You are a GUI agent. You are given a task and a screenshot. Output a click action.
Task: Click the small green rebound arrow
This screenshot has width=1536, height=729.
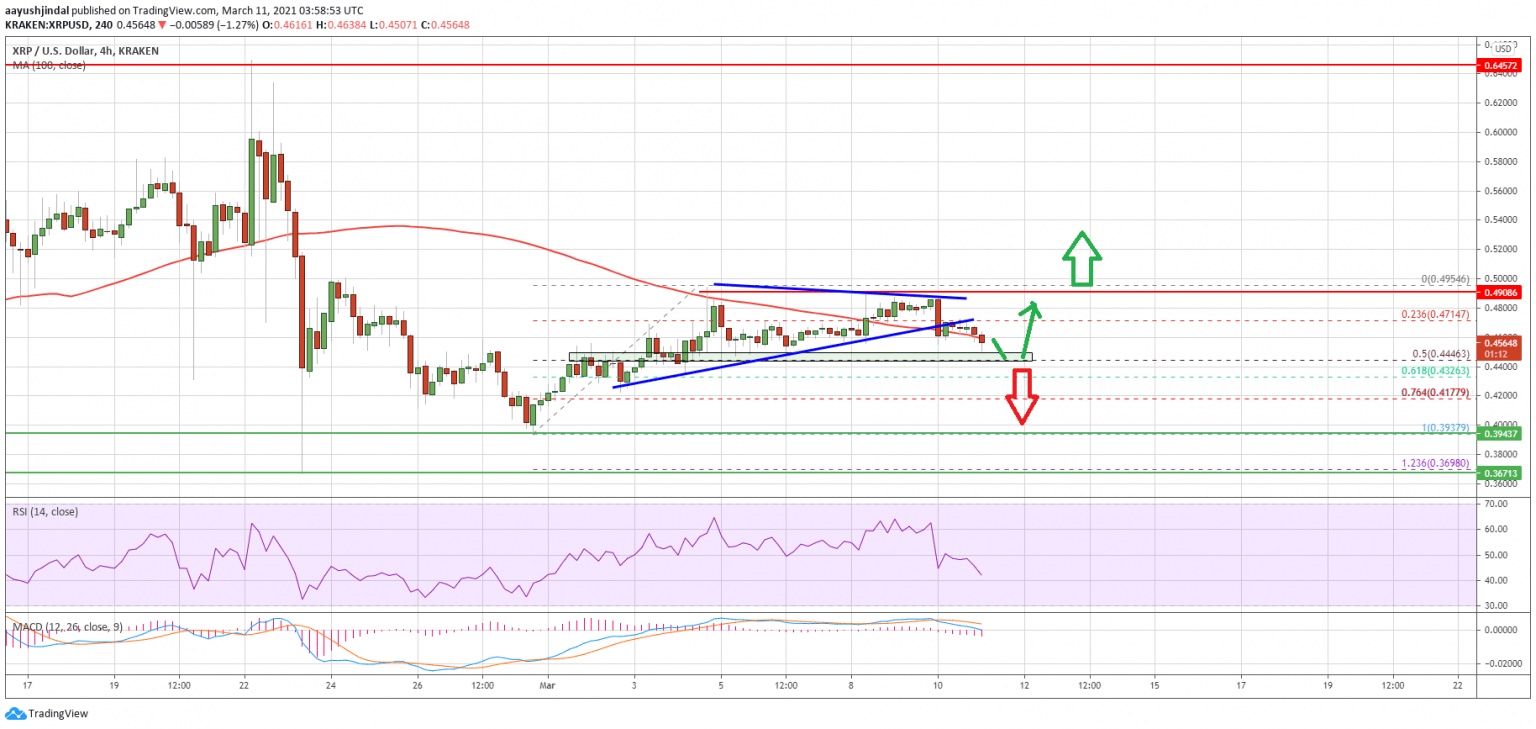[x=1014, y=330]
